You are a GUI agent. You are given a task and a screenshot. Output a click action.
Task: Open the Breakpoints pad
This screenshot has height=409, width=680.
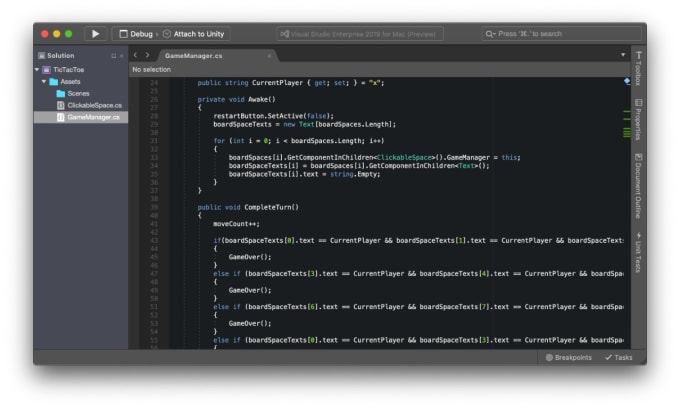click(x=569, y=357)
